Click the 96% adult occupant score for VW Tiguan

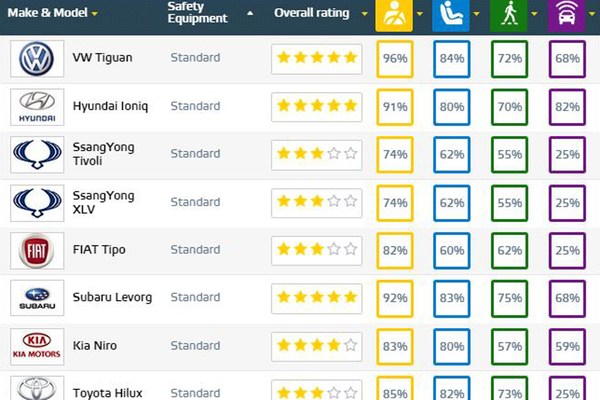(395, 59)
